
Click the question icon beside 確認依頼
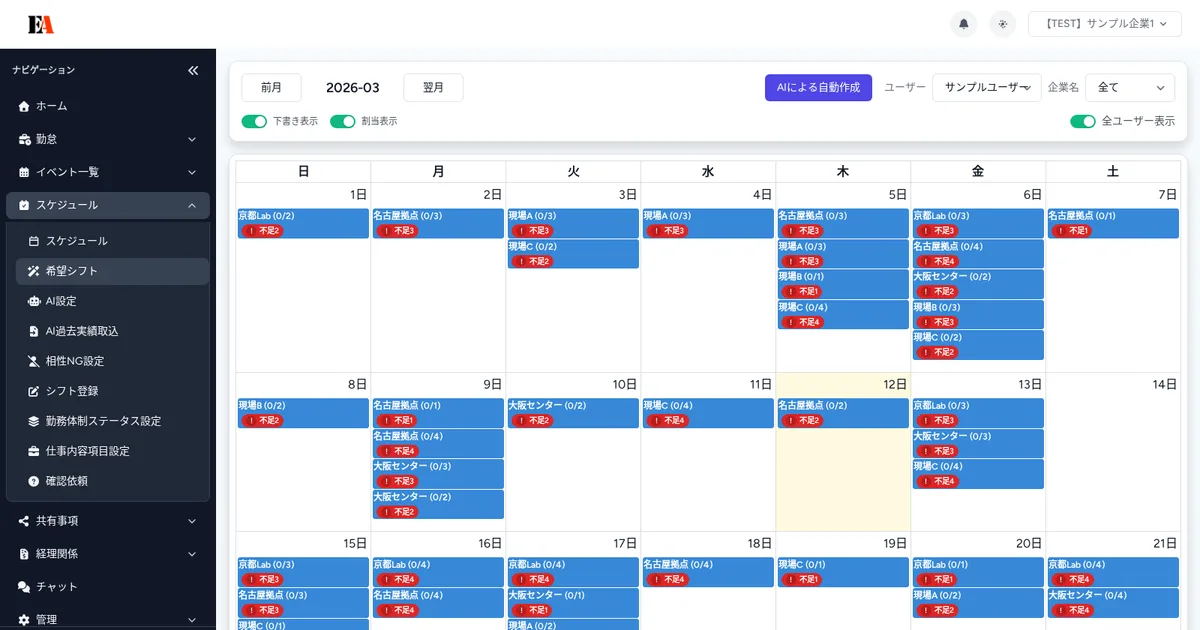click(x=34, y=481)
